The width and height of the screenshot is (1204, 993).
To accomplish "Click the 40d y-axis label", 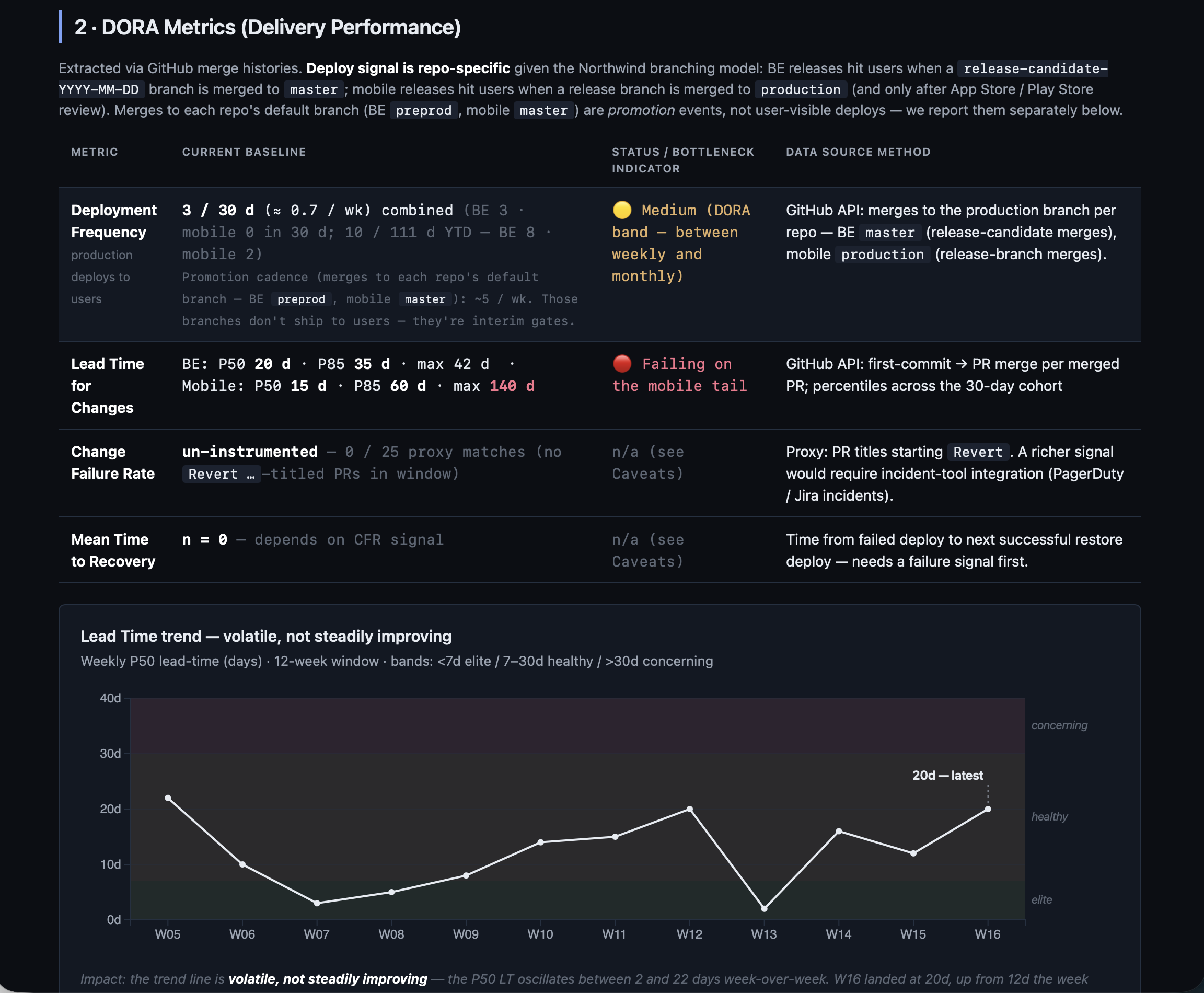I will [x=110, y=698].
